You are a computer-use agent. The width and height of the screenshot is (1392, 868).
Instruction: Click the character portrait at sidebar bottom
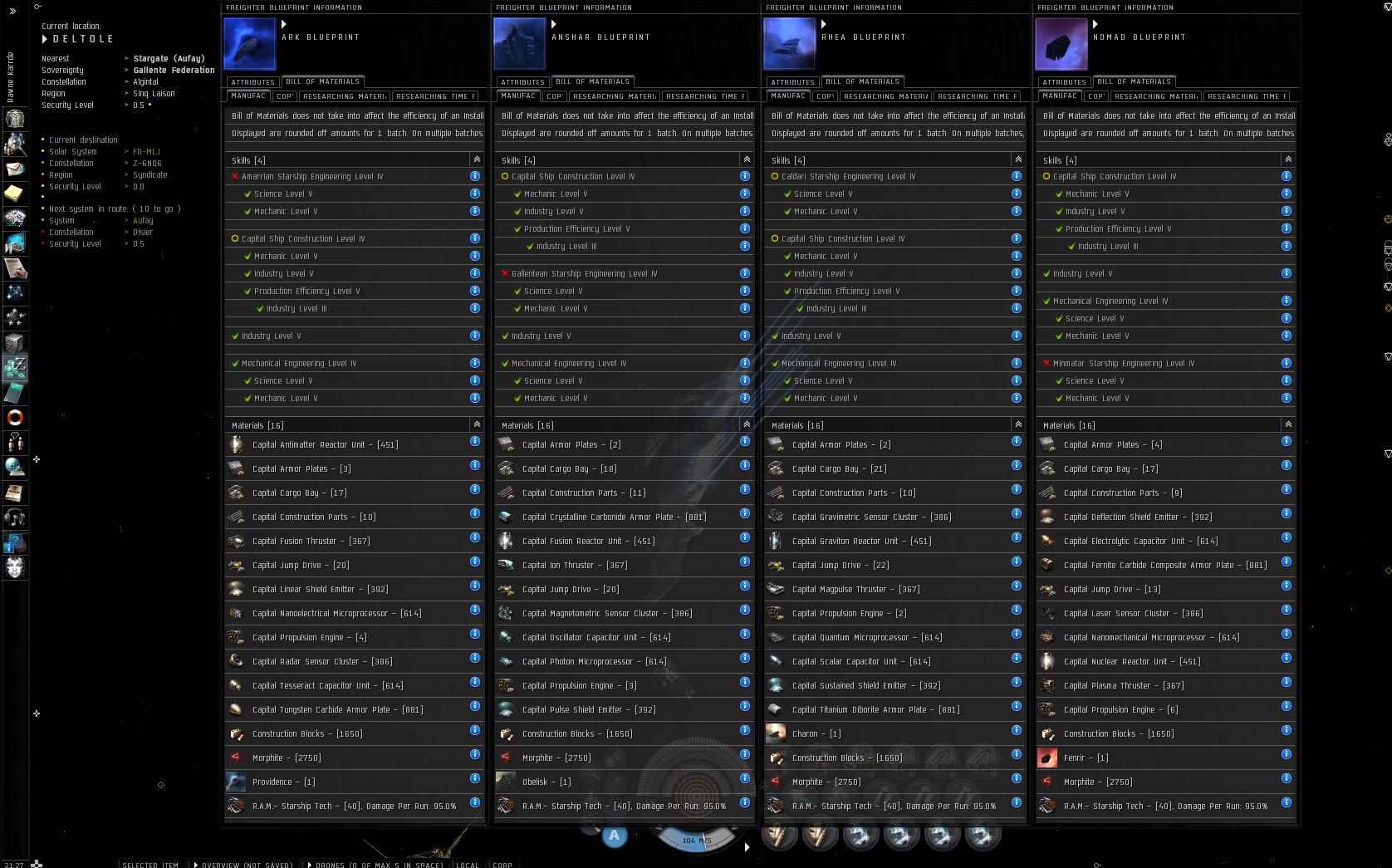(x=15, y=567)
